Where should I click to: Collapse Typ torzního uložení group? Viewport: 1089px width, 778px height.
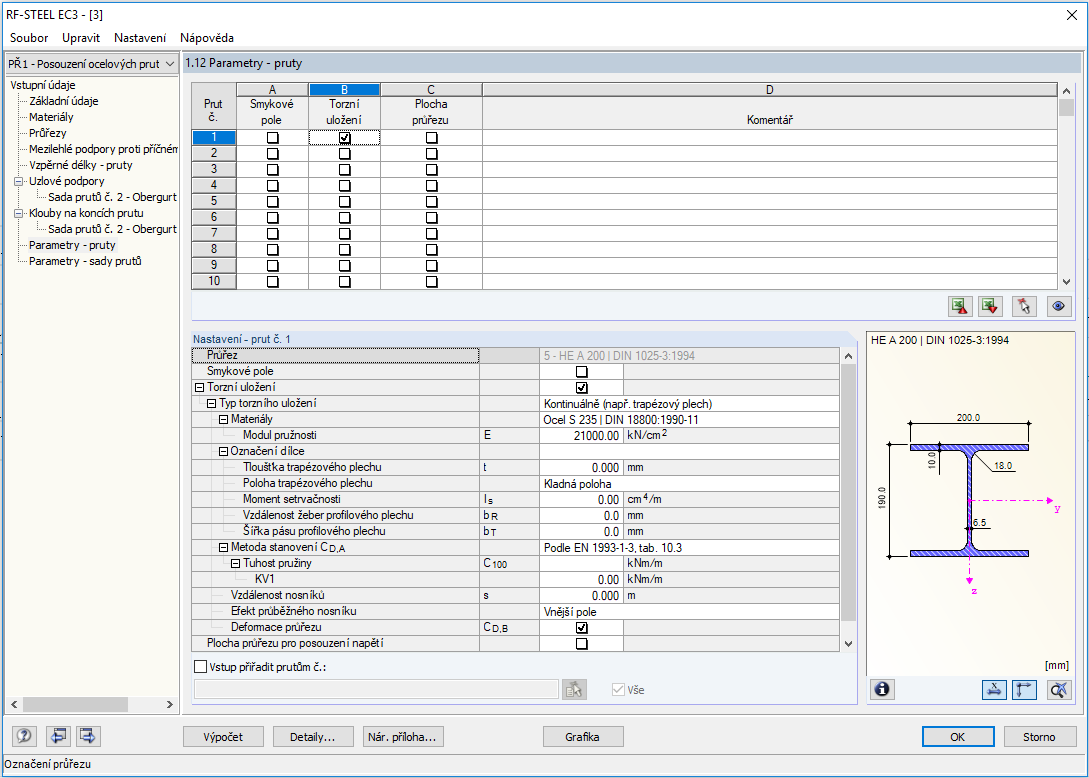pyautogui.click(x=211, y=404)
